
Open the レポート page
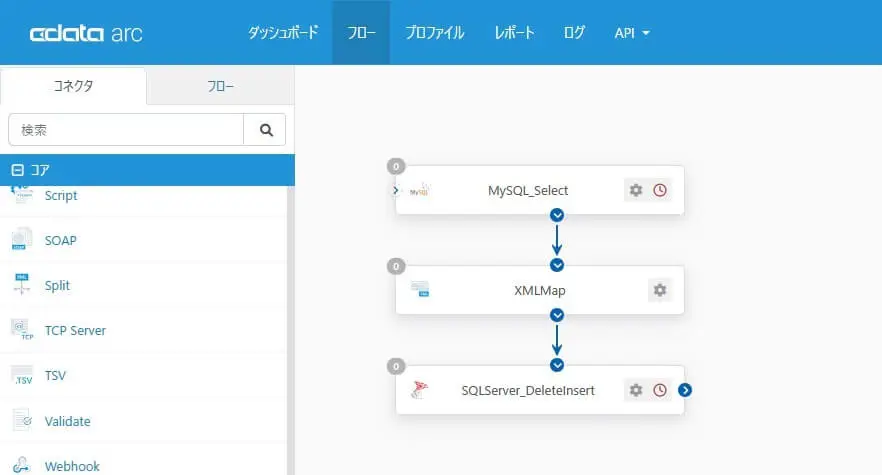[x=514, y=33]
